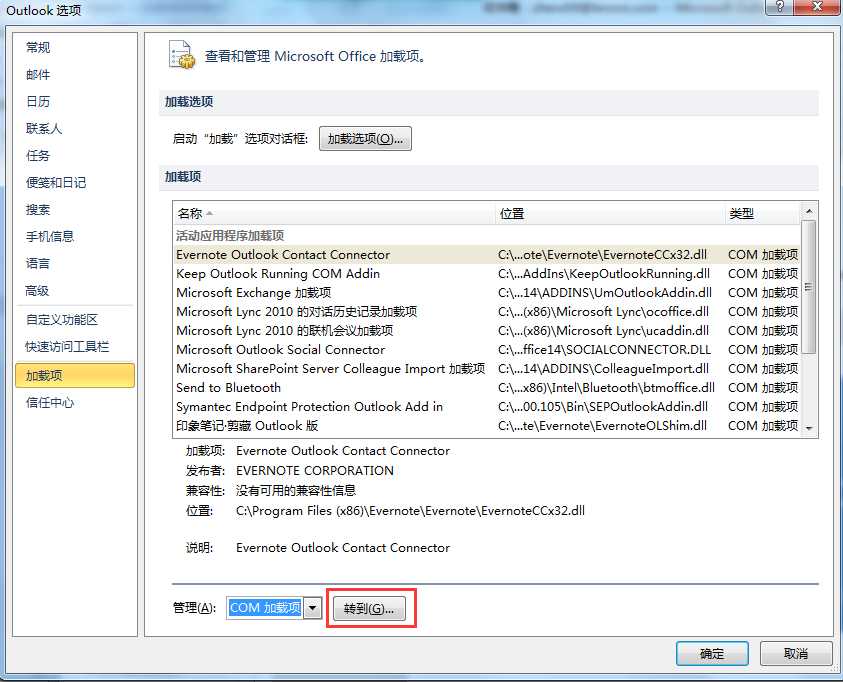Select the highlighted 加载项 category
The height and width of the screenshot is (682, 843).
tap(75, 375)
